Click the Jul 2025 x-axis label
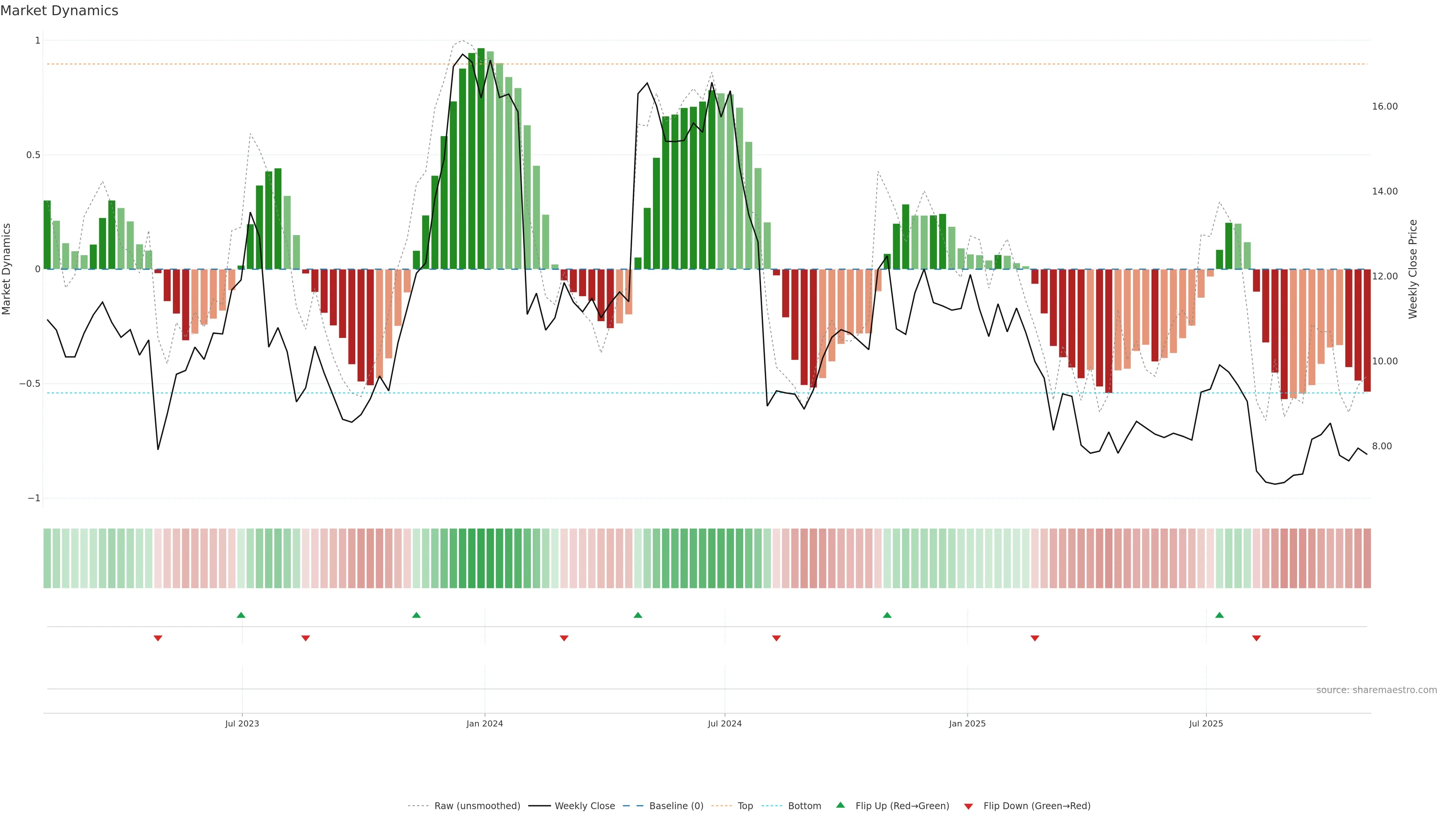Screen dimensions: 1456x819 click(1206, 723)
